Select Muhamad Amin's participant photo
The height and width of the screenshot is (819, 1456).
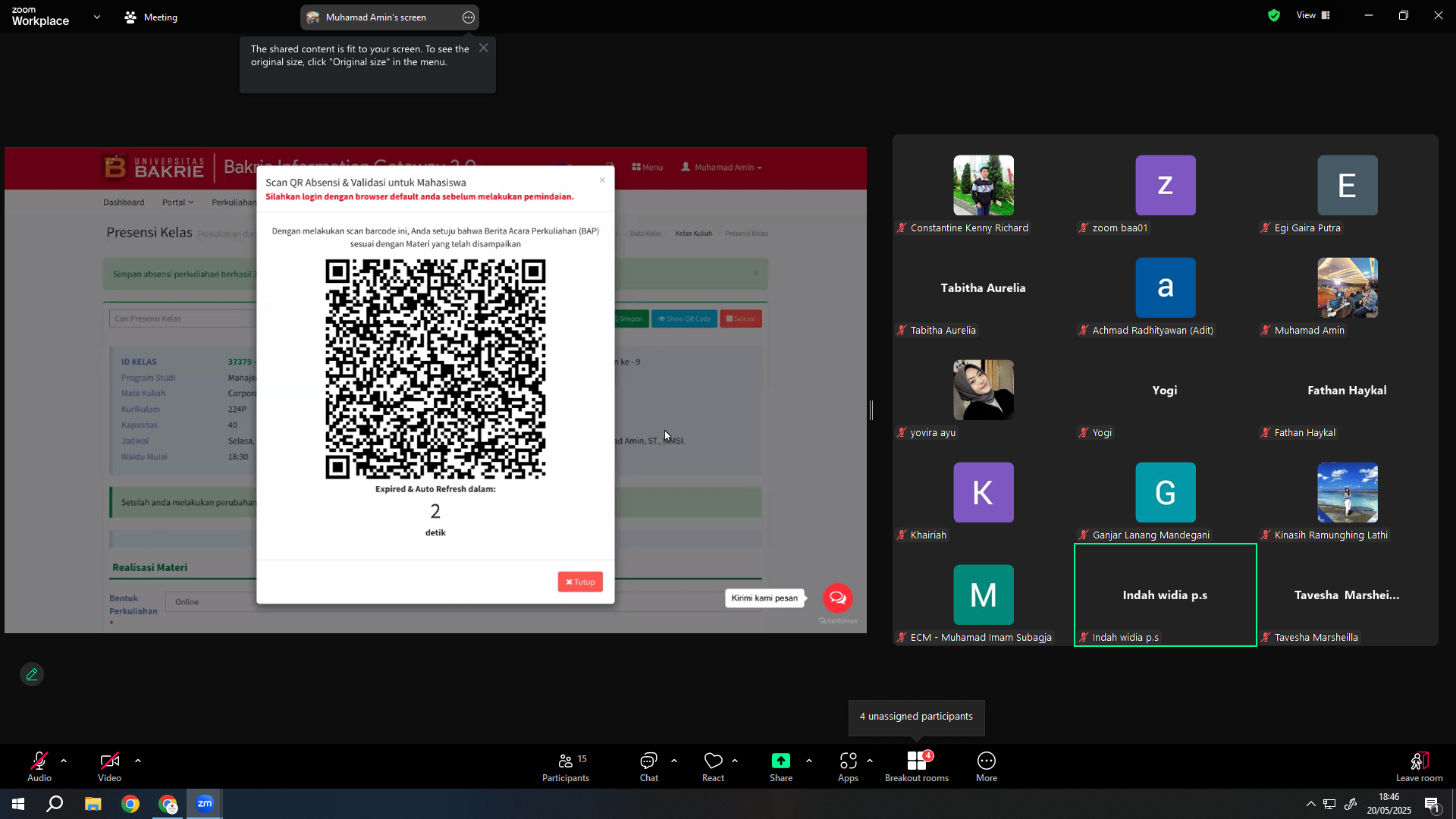click(x=1348, y=288)
